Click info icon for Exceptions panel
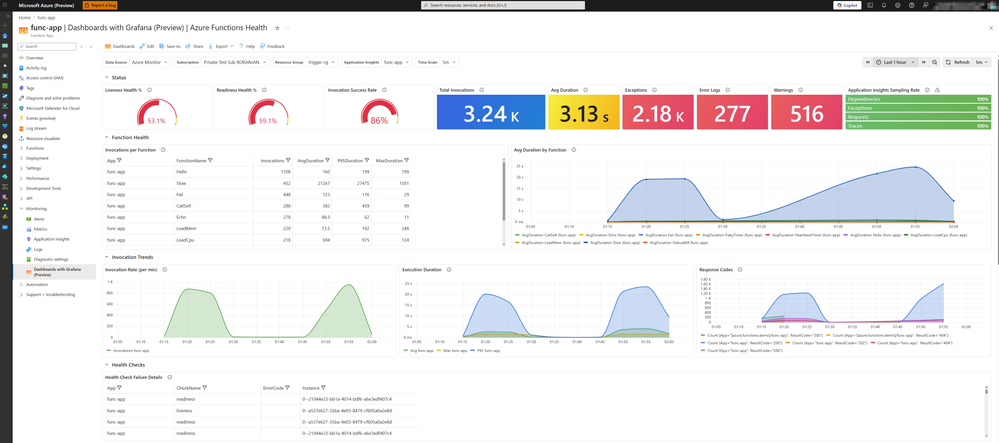 click(654, 91)
